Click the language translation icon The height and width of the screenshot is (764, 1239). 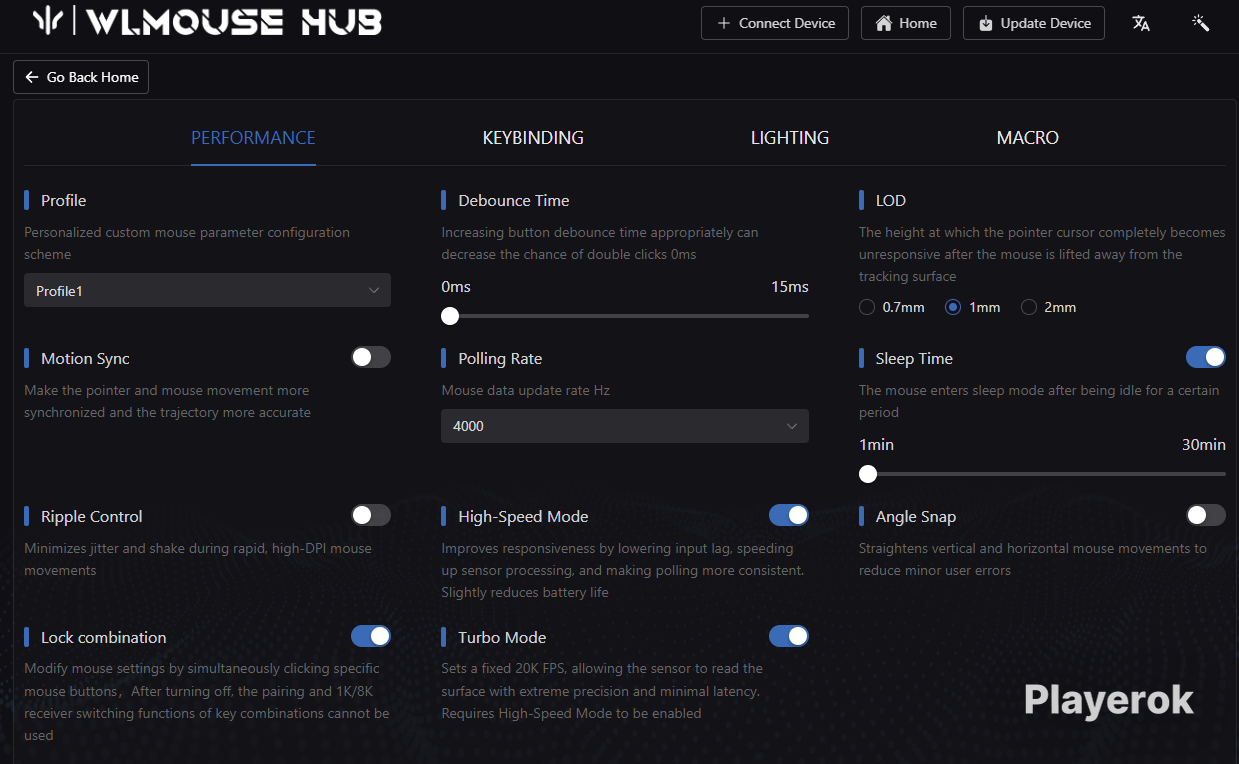click(1140, 23)
